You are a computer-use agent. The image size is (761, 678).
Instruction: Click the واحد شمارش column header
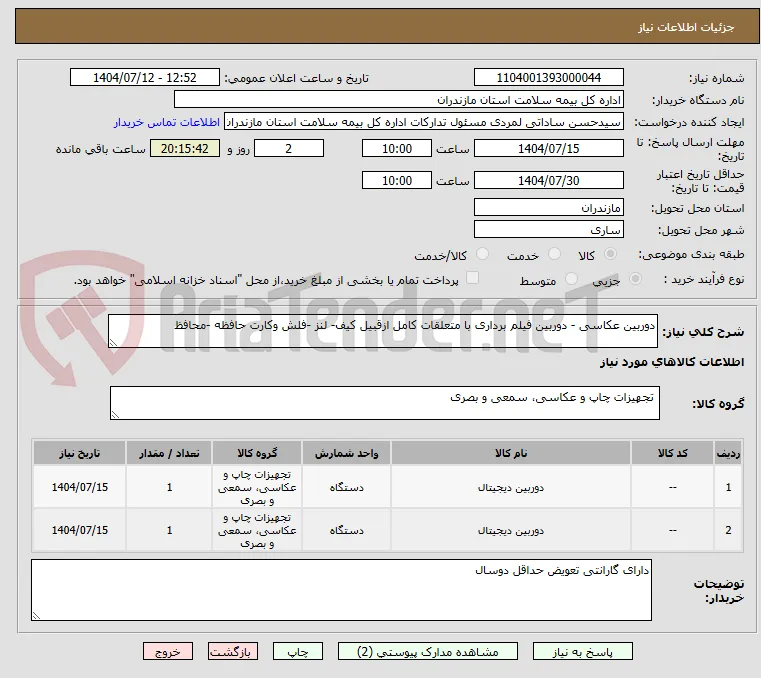[346, 453]
